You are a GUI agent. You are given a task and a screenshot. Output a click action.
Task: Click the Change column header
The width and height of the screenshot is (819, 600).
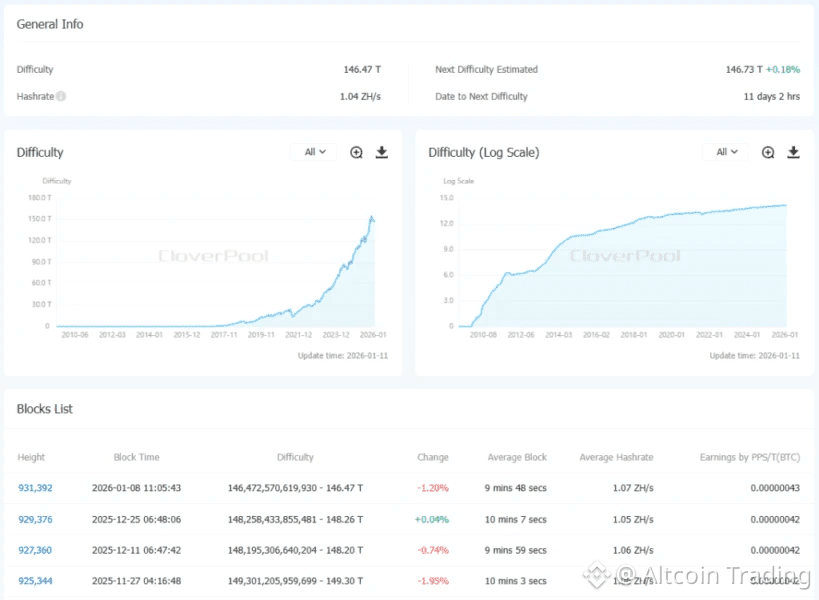click(x=433, y=457)
